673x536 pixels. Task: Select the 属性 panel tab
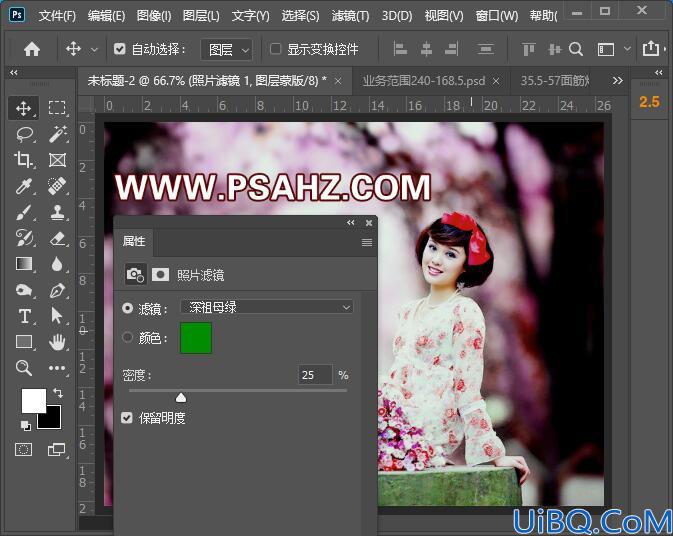point(134,242)
